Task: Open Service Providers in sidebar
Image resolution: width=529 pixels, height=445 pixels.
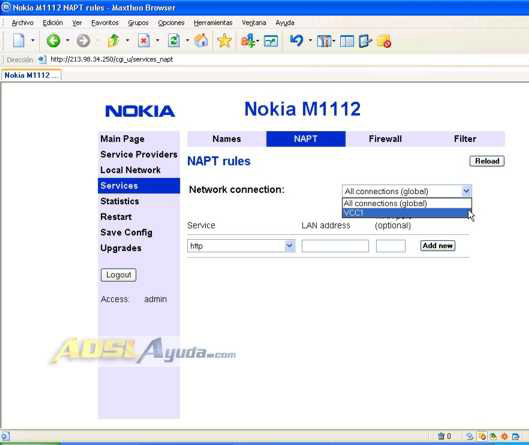Action: [139, 154]
